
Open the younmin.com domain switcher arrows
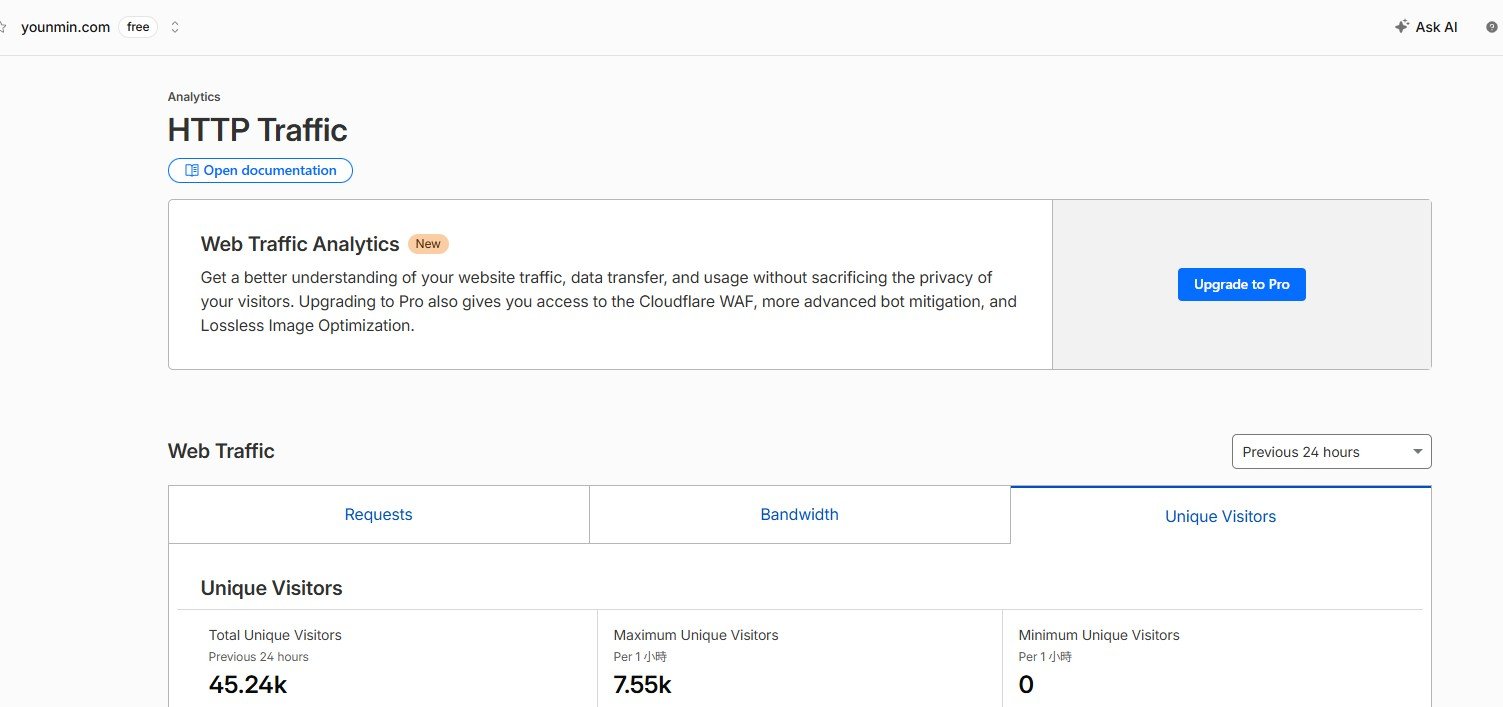point(175,27)
